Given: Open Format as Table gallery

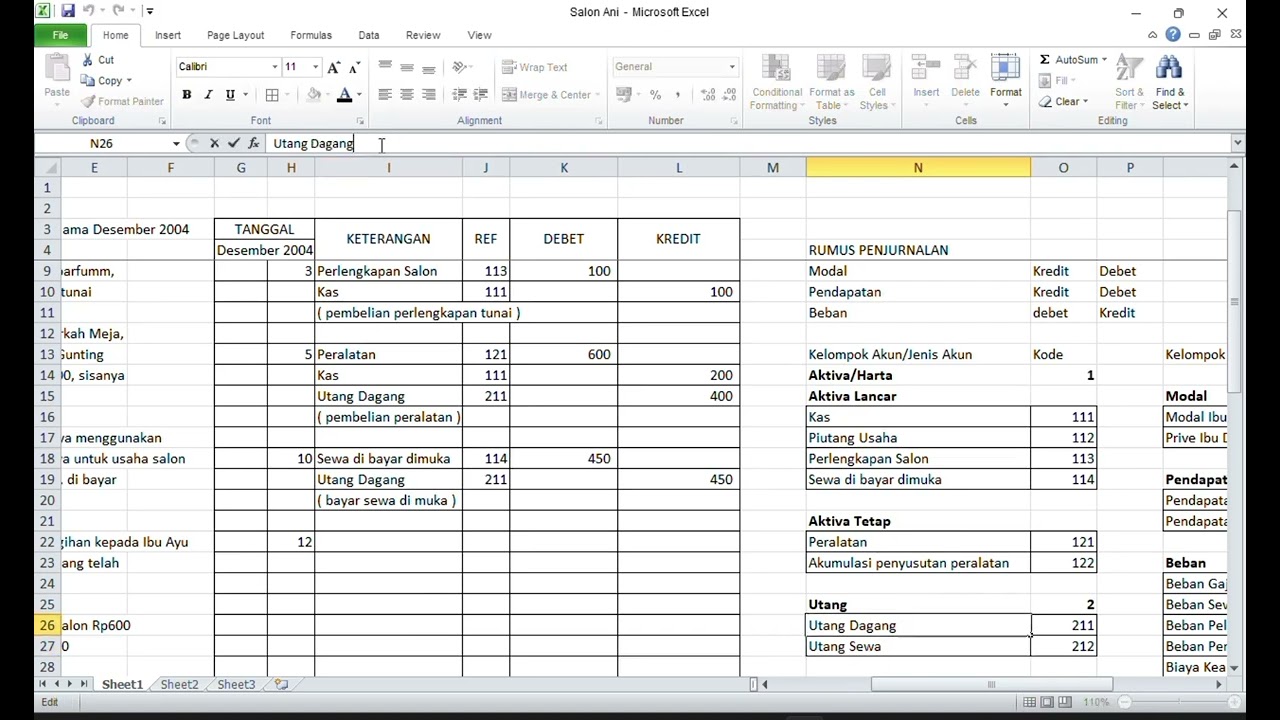Looking at the screenshot, I should coord(831,82).
